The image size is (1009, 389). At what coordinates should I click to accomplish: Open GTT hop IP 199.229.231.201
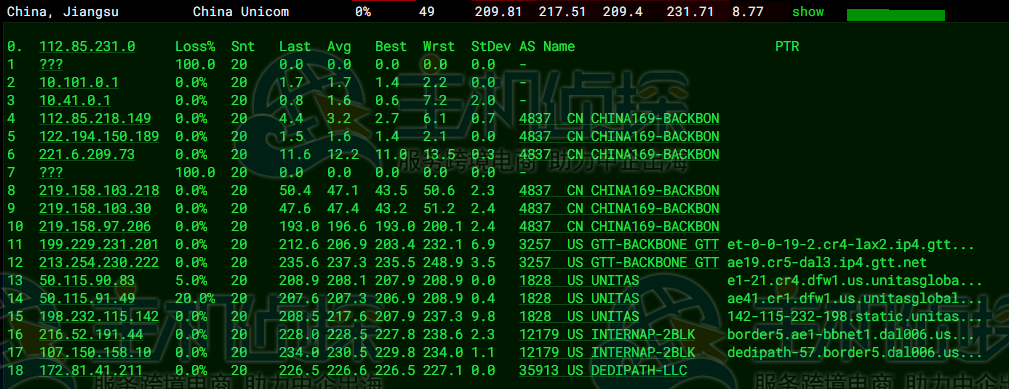pos(99,244)
